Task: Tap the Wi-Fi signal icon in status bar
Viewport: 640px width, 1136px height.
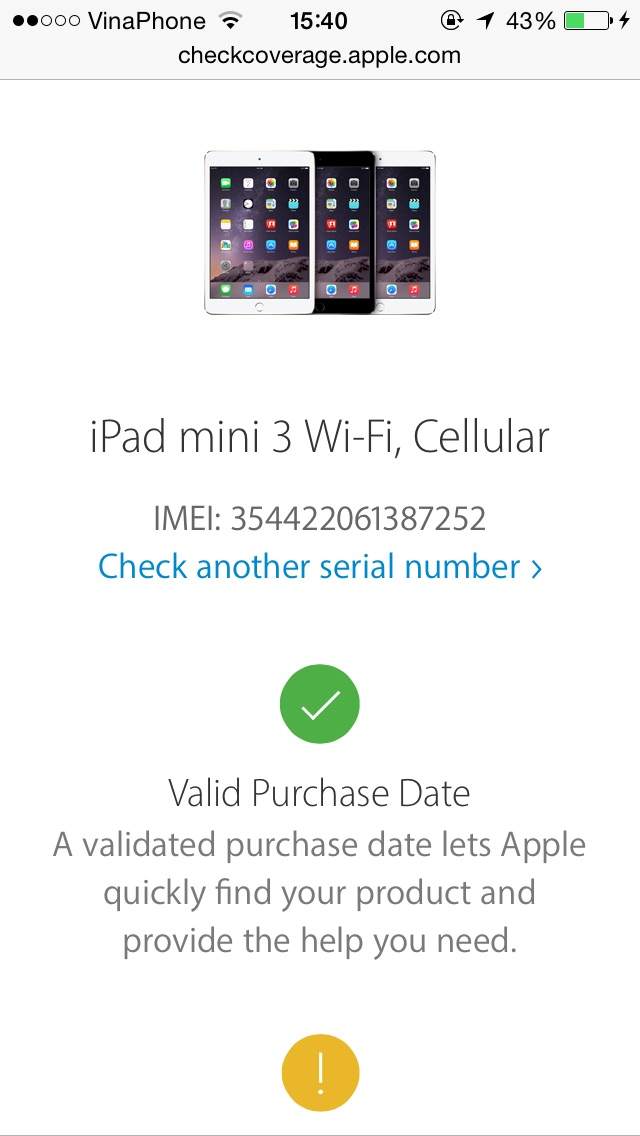Action: tap(230, 21)
